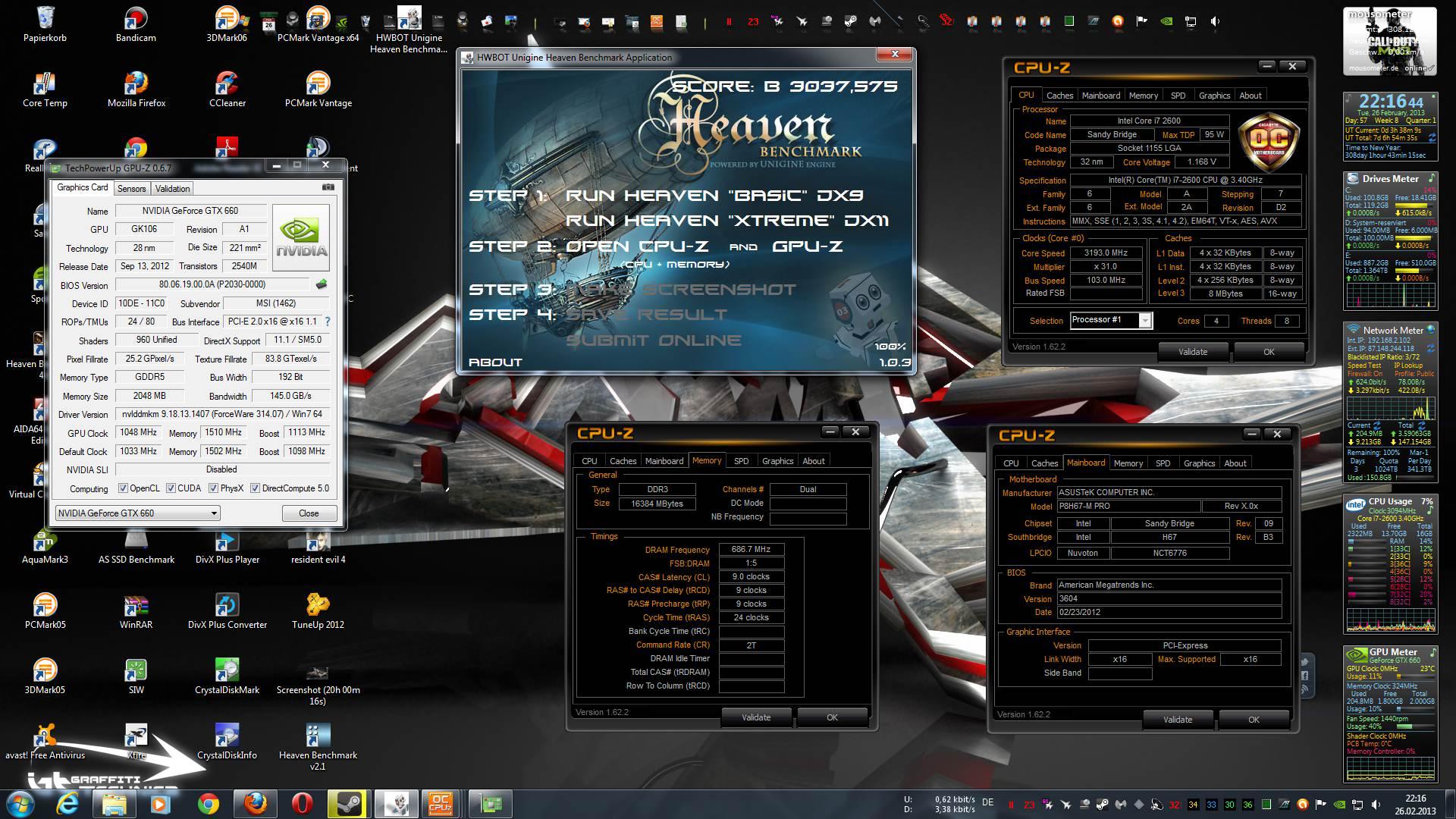Click OK in the CPU-Z mainboard window
Viewport: 1456px width, 819px height.
(x=1254, y=720)
